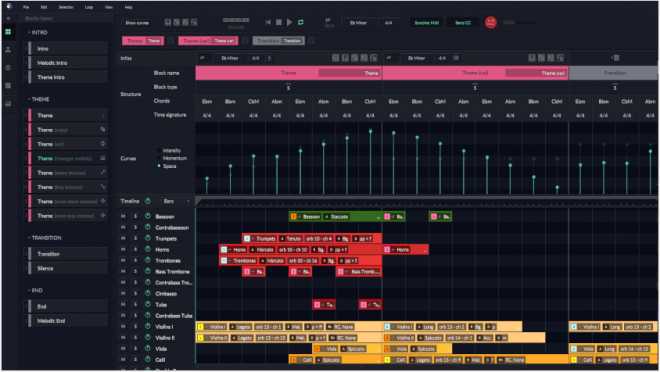Click the power icon for Cimbasso track

[148, 293]
